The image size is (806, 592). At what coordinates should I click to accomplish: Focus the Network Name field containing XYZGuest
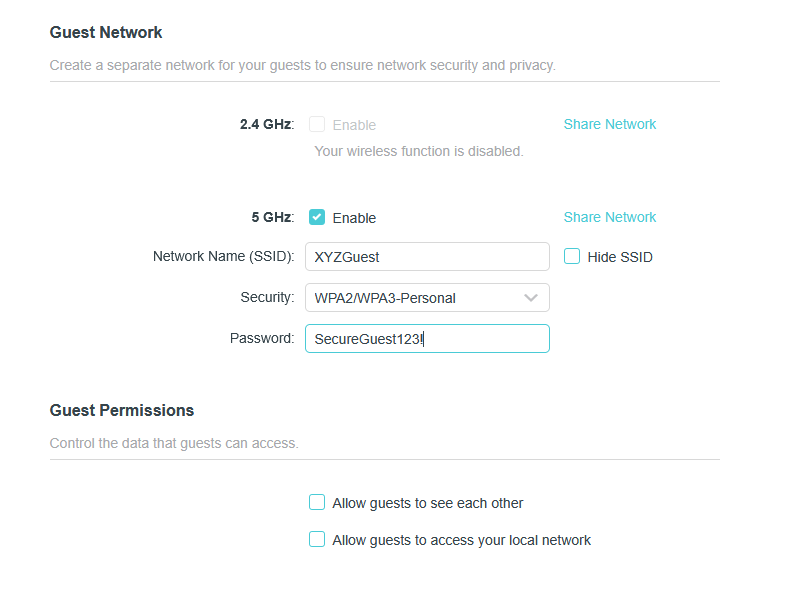point(427,257)
